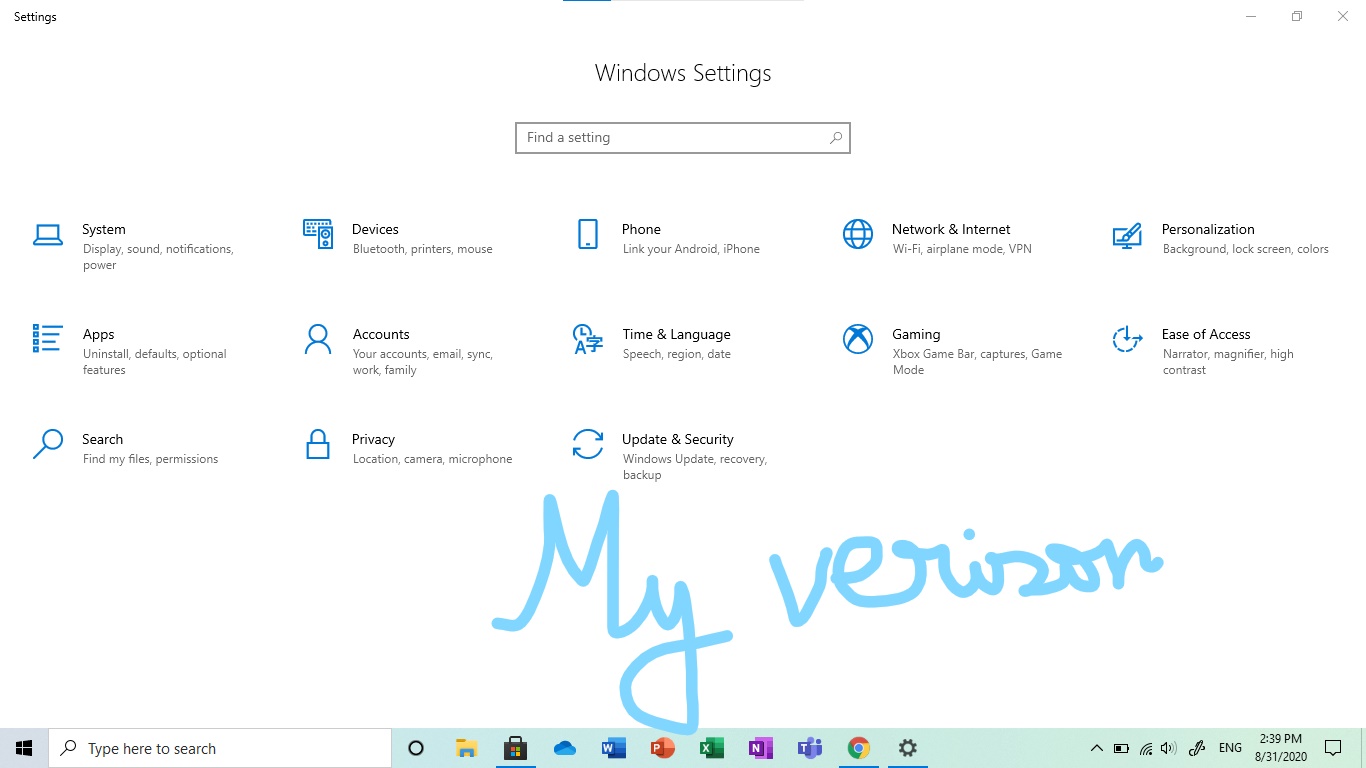This screenshot has width=1366, height=768.
Task: Open Search settings magnifier icon
Action: point(48,444)
